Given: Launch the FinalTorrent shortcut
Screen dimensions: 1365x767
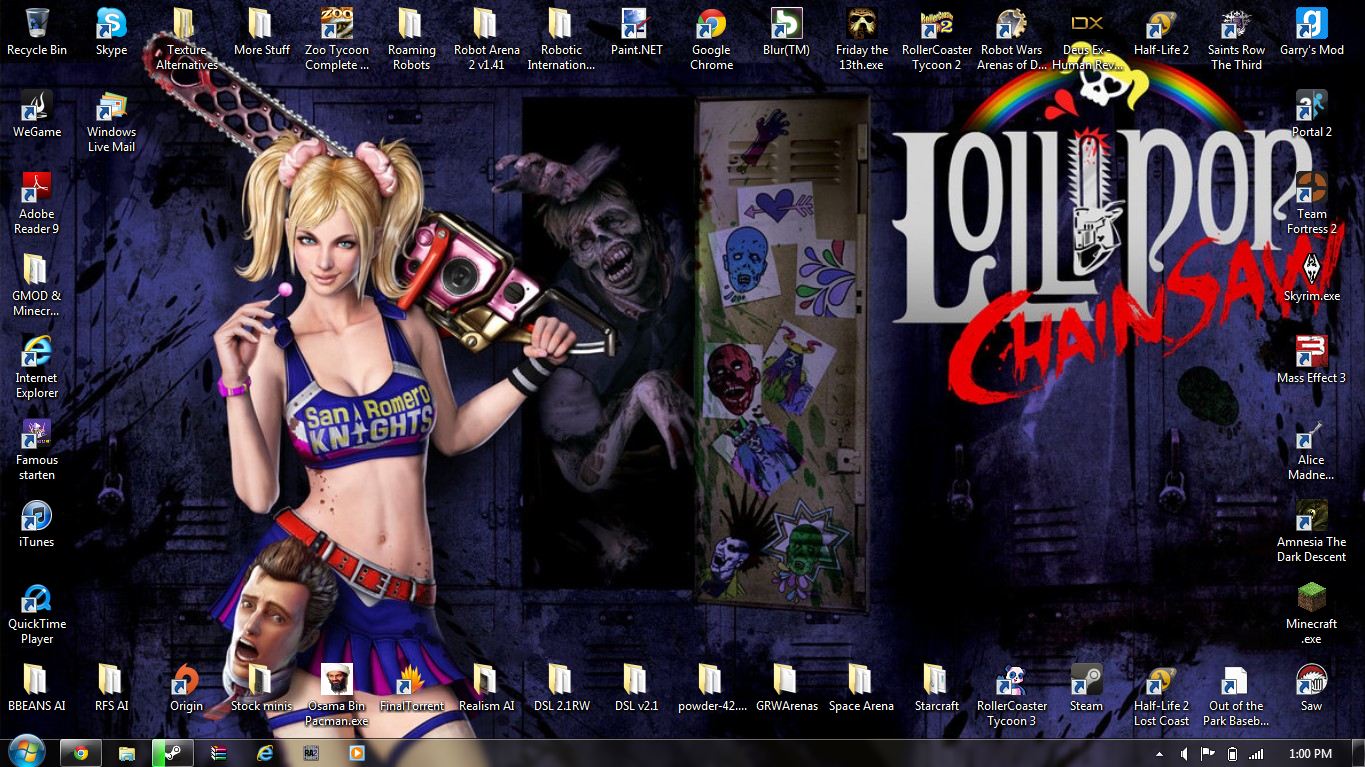Looking at the screenshot, I should 411,687.
